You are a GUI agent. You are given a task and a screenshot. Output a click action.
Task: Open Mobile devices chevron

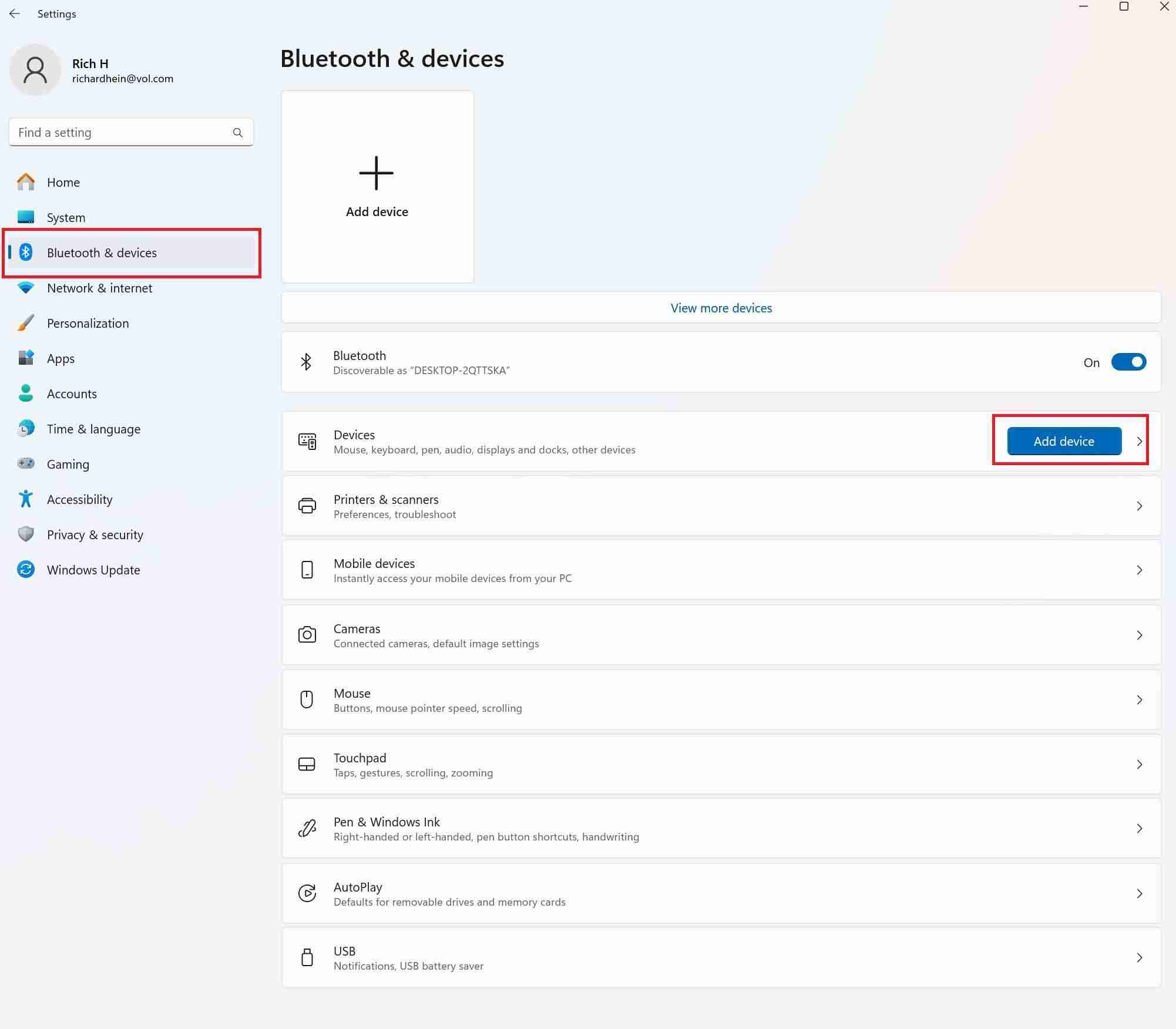pyautogui.click(x=1140, y=570)
